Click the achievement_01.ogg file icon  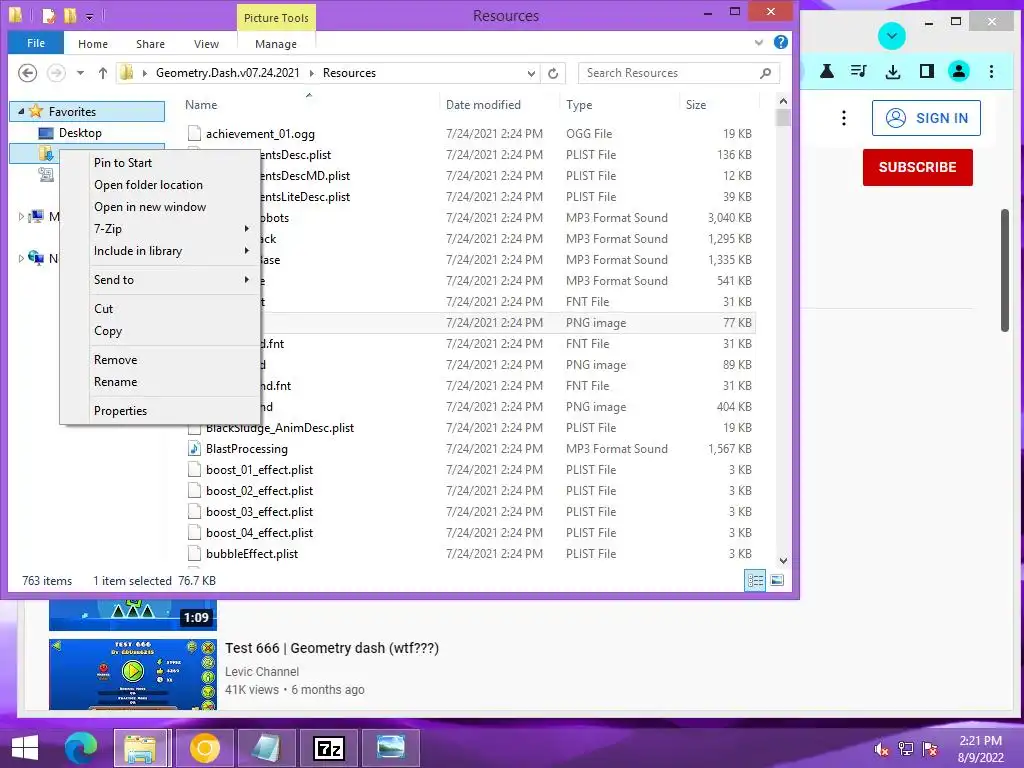pyautogui.click(x=194, y=133)
